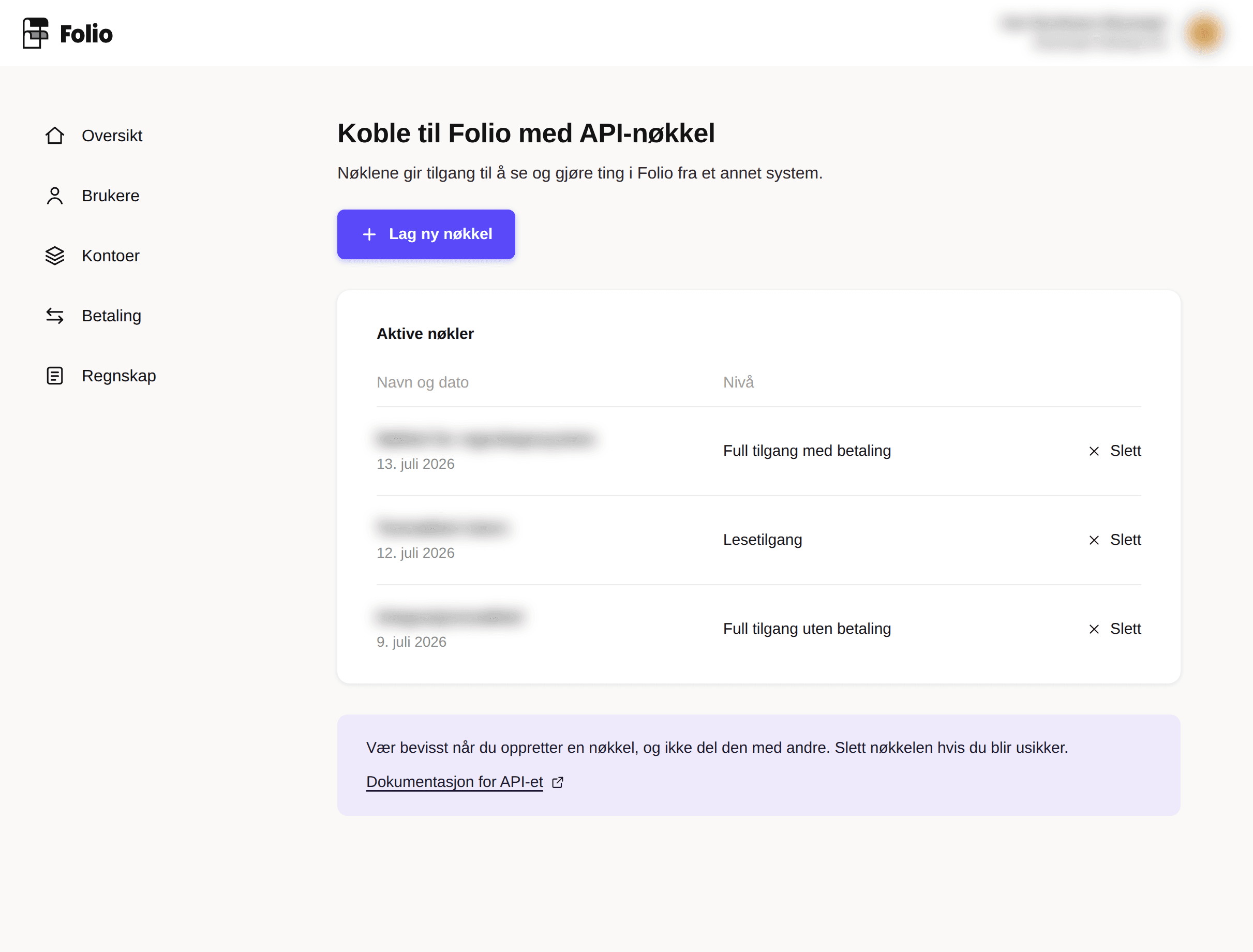Click the blurred key name dated 9. juli 2026
1253x952 pixels.
pos(450,617)
